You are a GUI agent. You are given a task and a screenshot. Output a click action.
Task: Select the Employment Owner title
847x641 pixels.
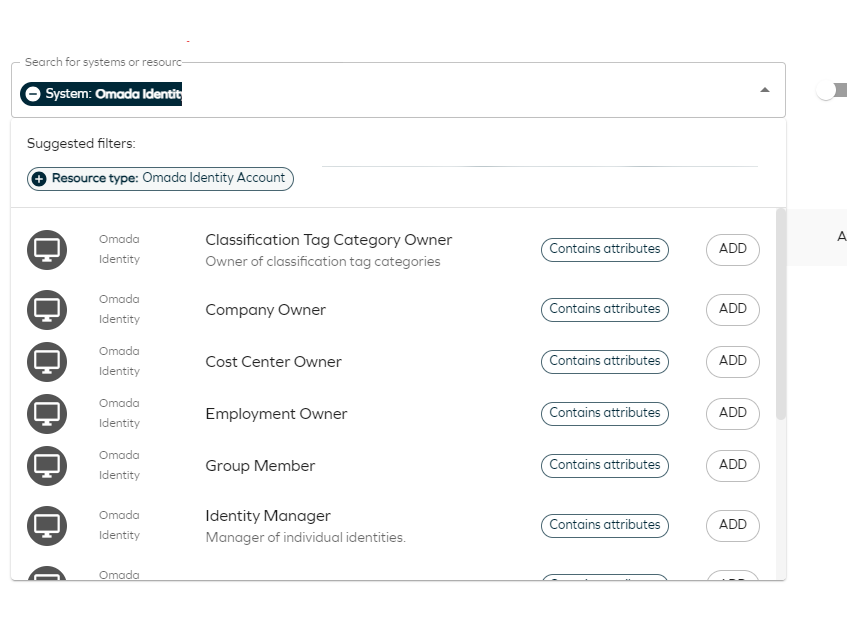(x=276, y=414)
